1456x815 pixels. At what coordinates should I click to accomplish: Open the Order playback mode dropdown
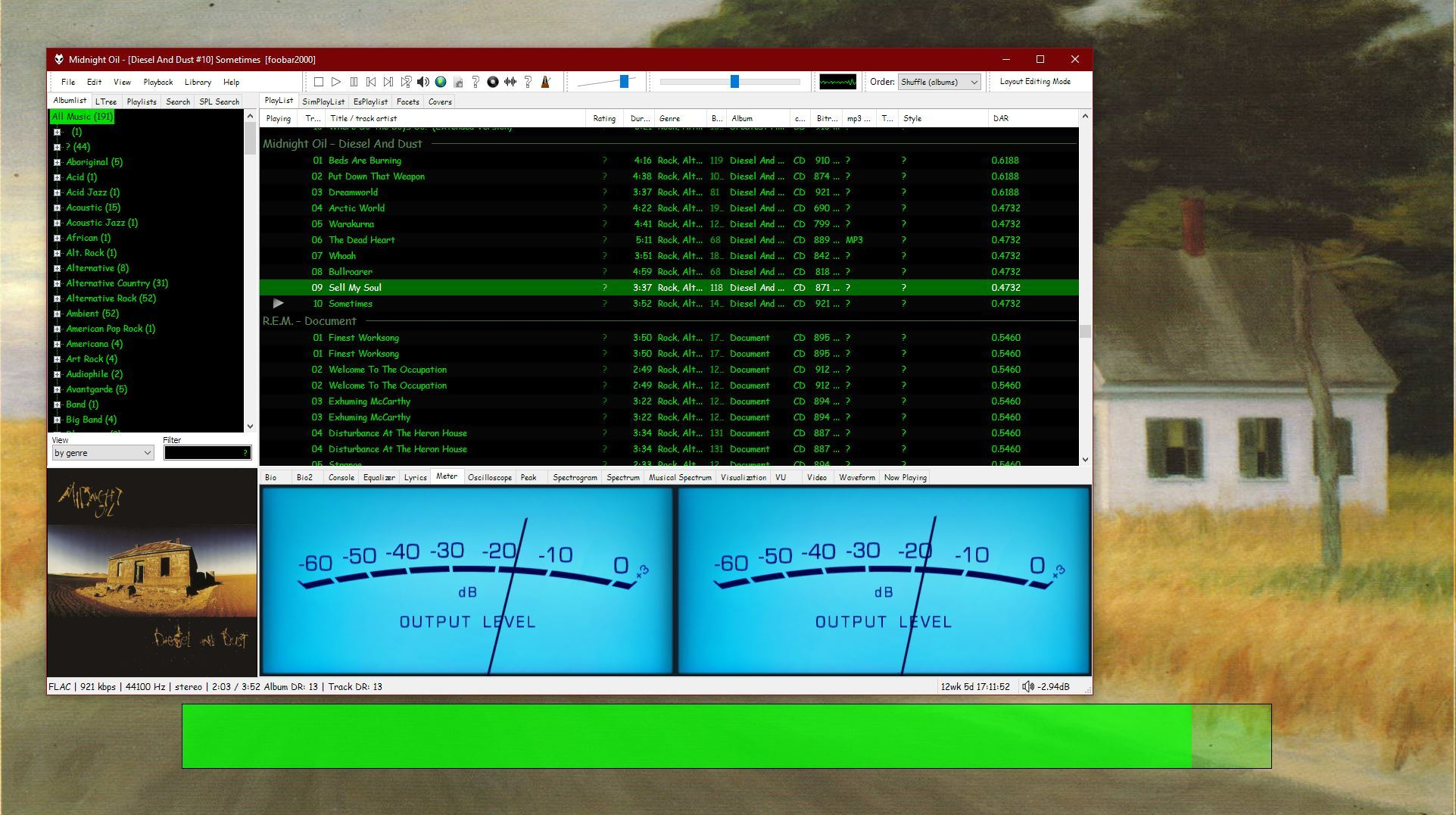(939, 82)
